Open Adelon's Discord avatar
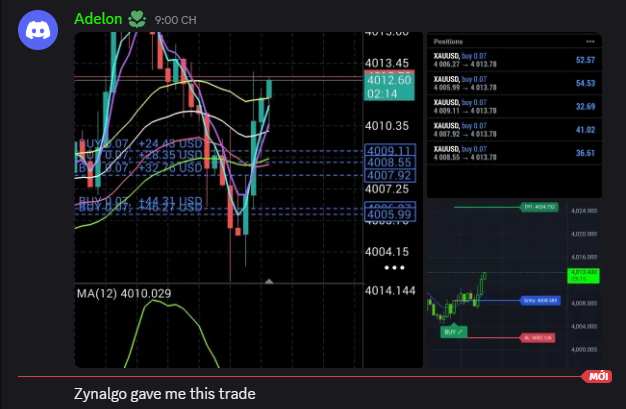626x409 pixels. [x=38, y=30]
